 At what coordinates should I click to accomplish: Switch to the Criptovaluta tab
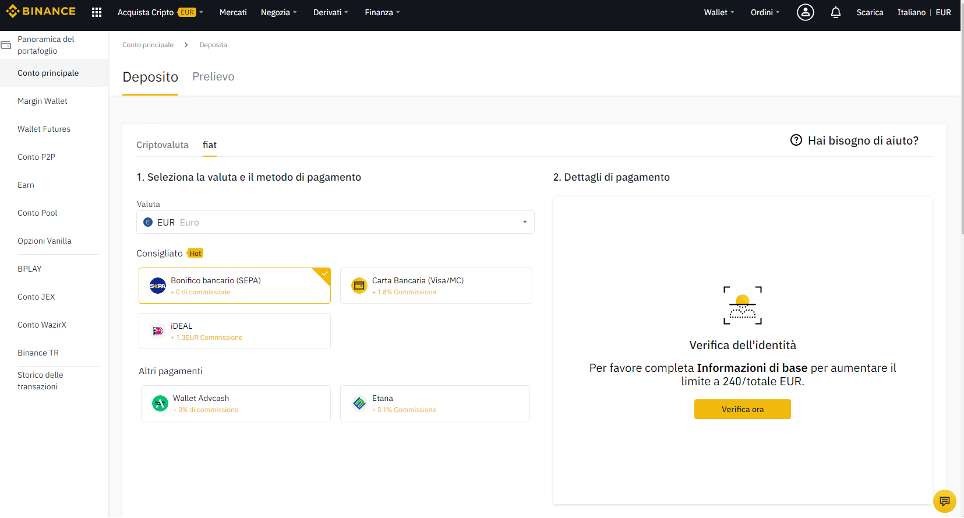pos(162,145)
